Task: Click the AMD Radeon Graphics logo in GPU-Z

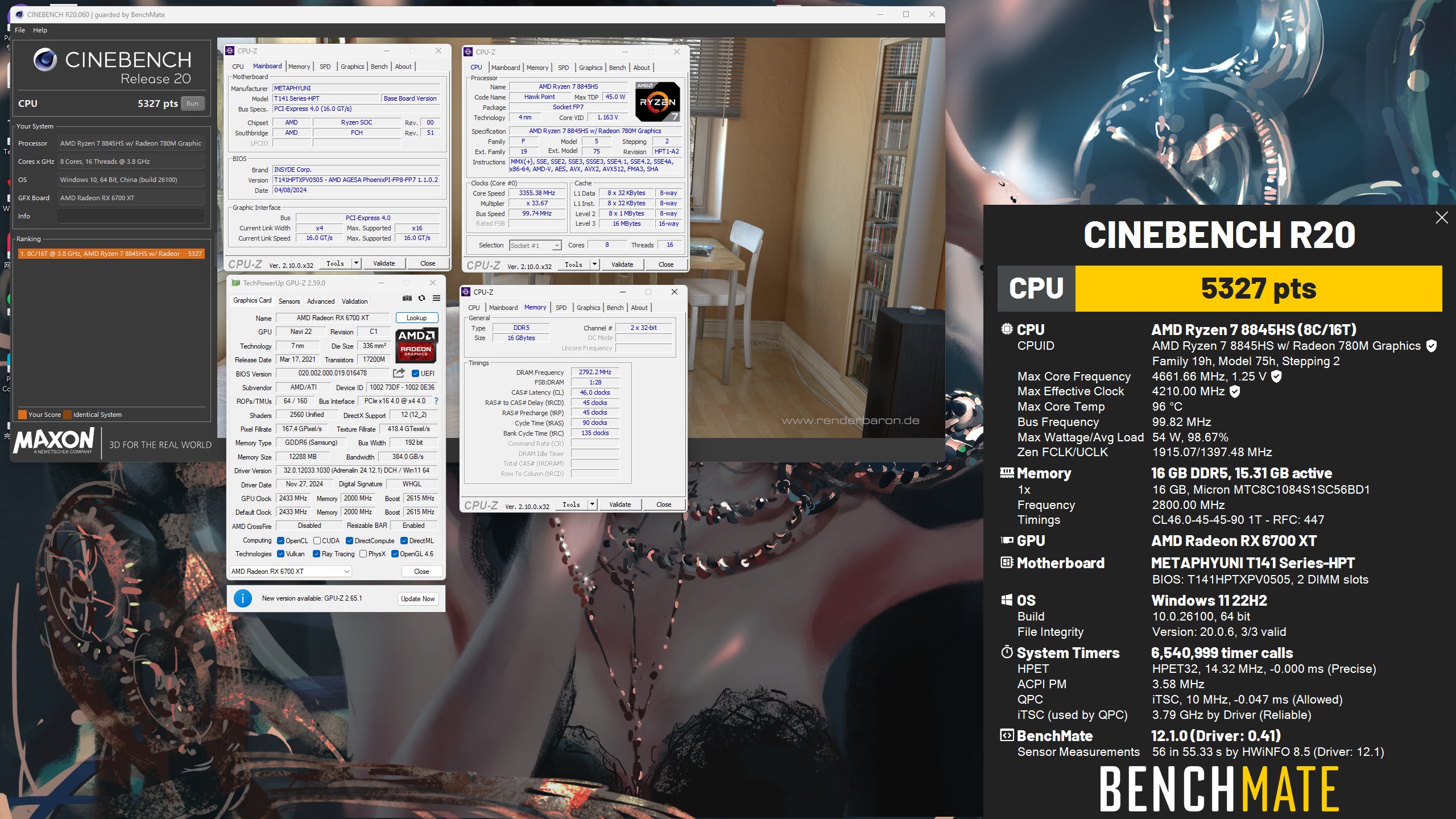Action: [x=416, y=345]
